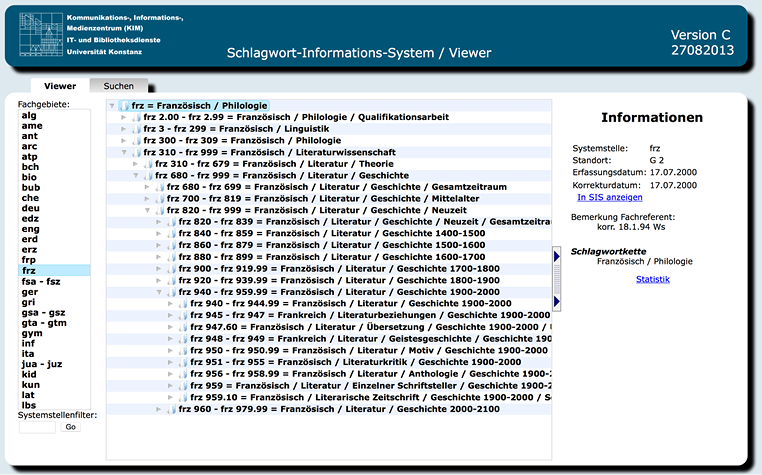The width and height of the screenshot is (762, 475).
Task: Click document icon beside frz 960 - frz 979.99
Action: 171,409
